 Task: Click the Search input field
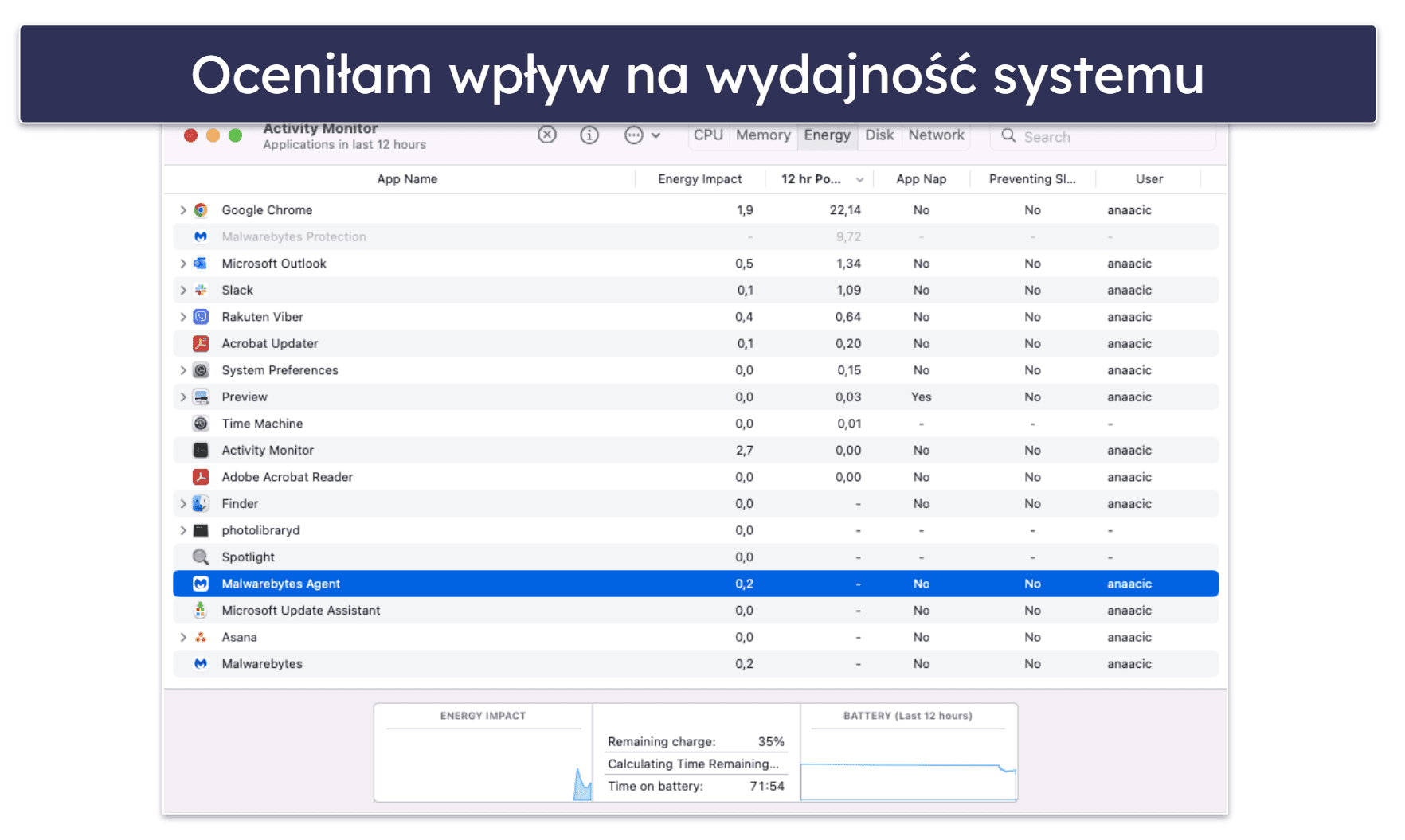[1103, 136]
